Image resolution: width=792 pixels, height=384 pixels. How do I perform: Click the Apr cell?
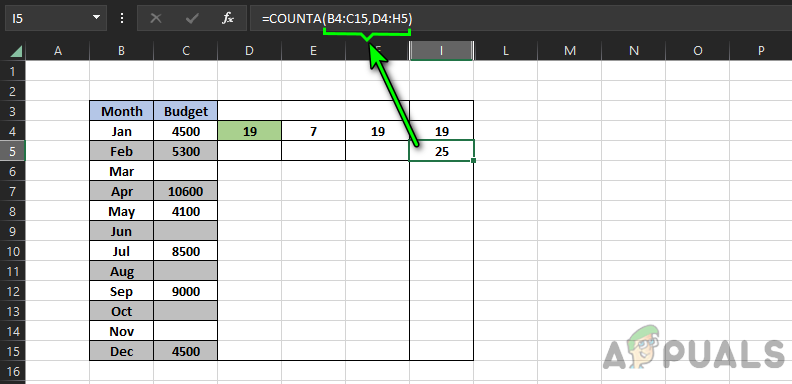tap(122, 191)
